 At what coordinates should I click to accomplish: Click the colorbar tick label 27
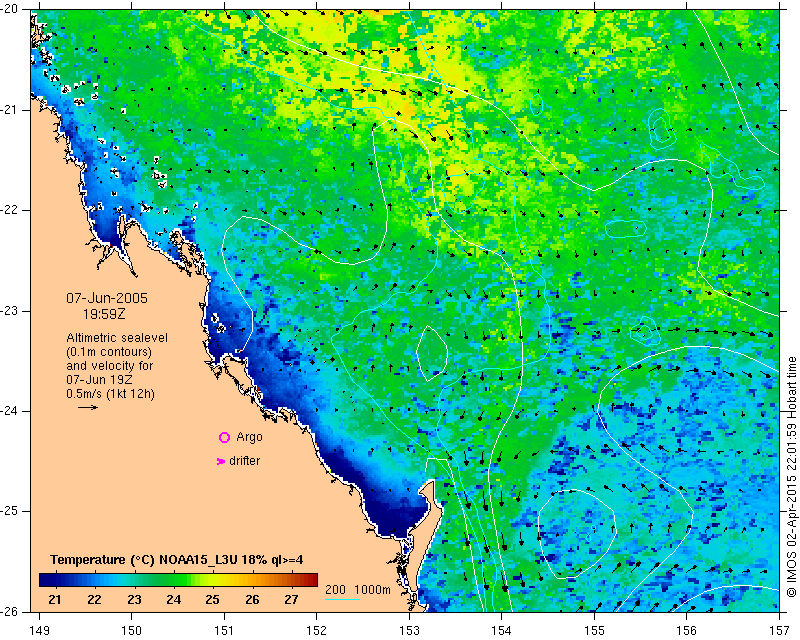[291, 600]
